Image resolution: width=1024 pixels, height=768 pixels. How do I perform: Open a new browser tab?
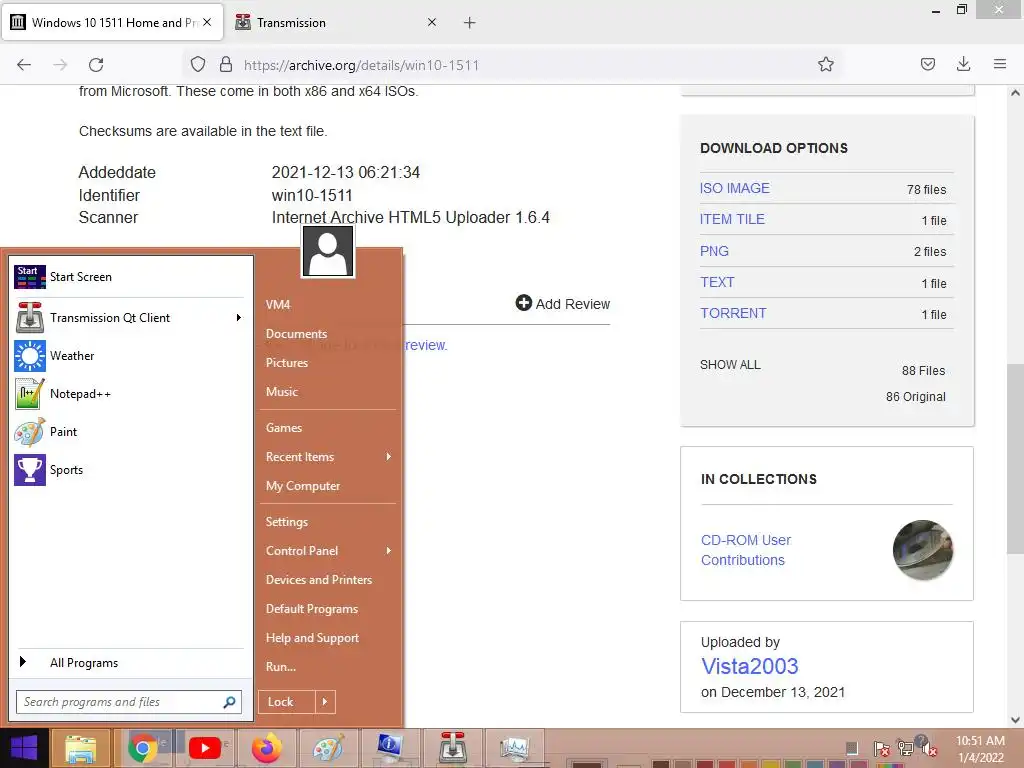pos(470,23)
